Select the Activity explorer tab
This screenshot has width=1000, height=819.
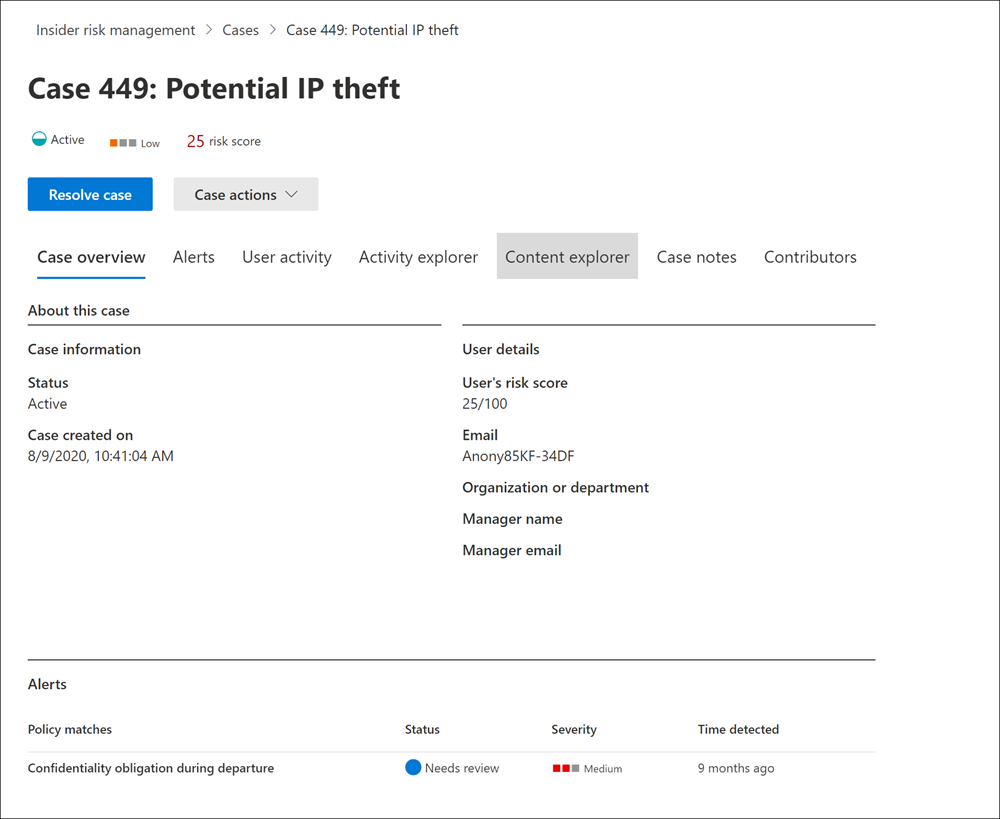click(418, 257)
